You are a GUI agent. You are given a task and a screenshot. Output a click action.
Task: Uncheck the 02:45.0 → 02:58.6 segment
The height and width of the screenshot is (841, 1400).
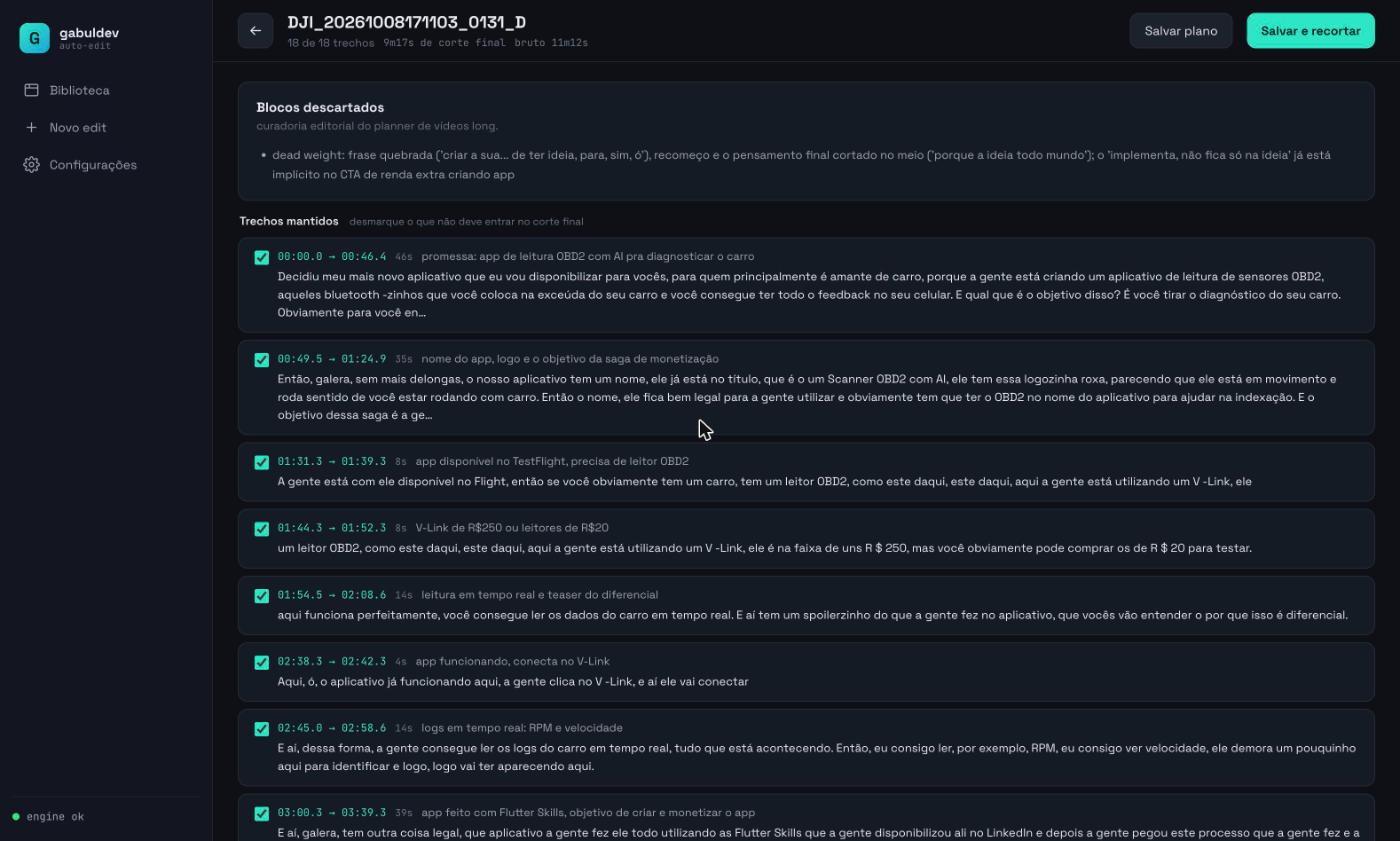[262, 728]
